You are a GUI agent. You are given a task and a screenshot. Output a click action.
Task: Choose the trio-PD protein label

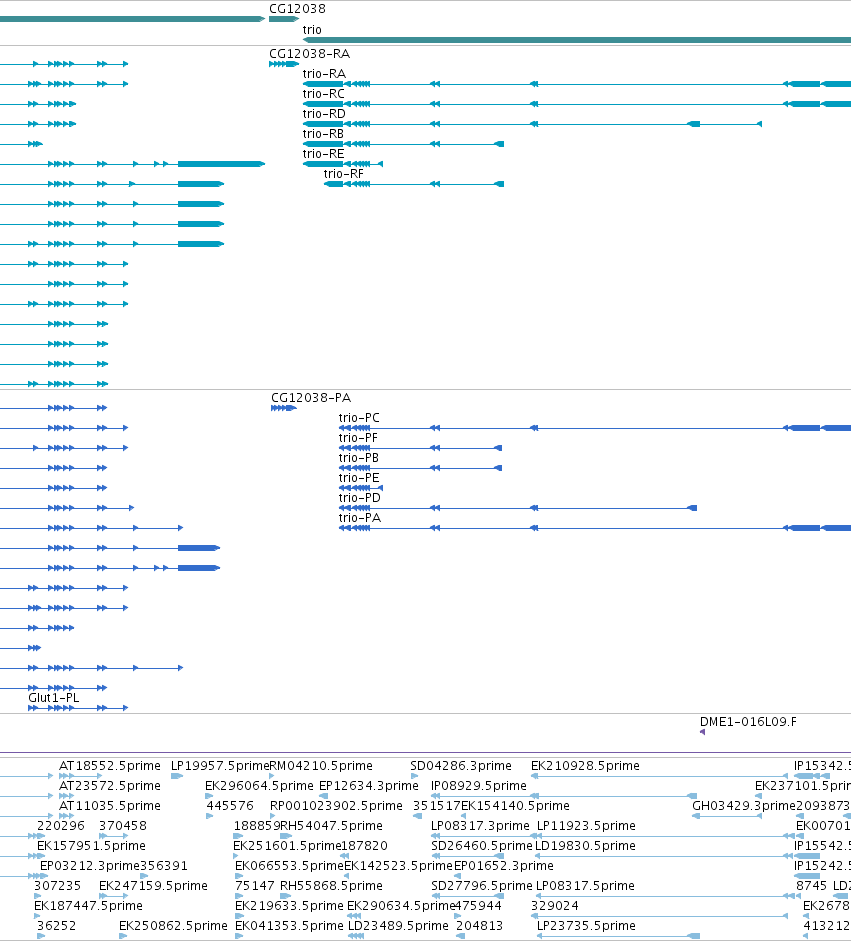pos(359,498)
